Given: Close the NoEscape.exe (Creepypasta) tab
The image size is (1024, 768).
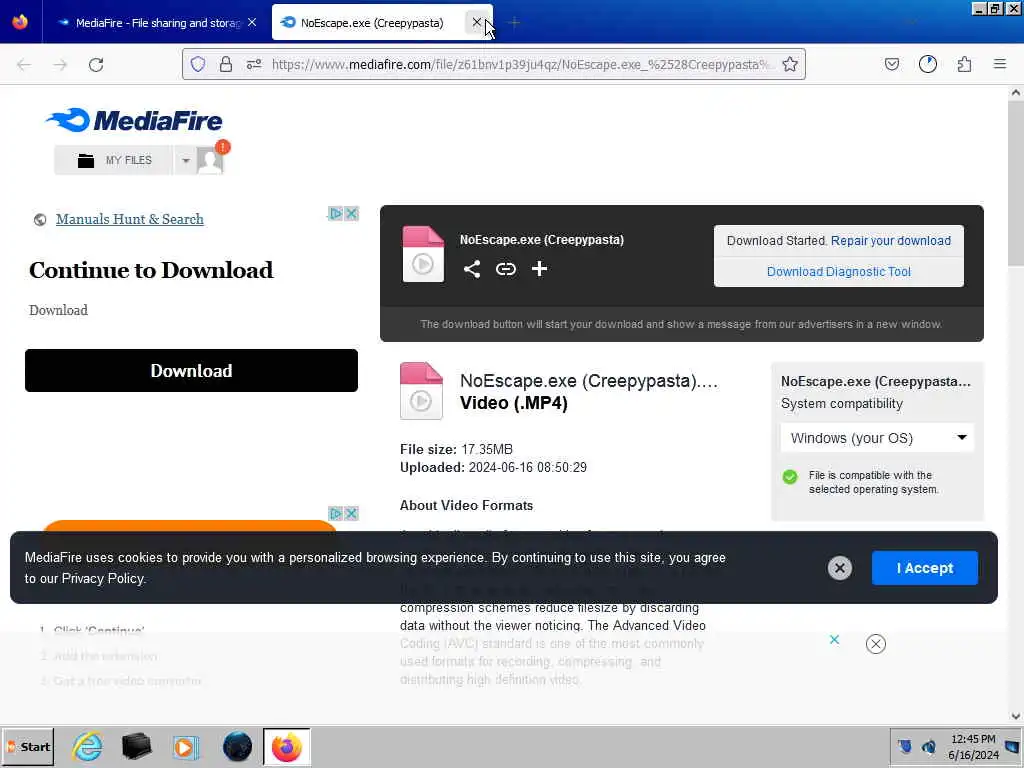Looking at the screenshot, I should pyautogui.click(x=477, y=22).
